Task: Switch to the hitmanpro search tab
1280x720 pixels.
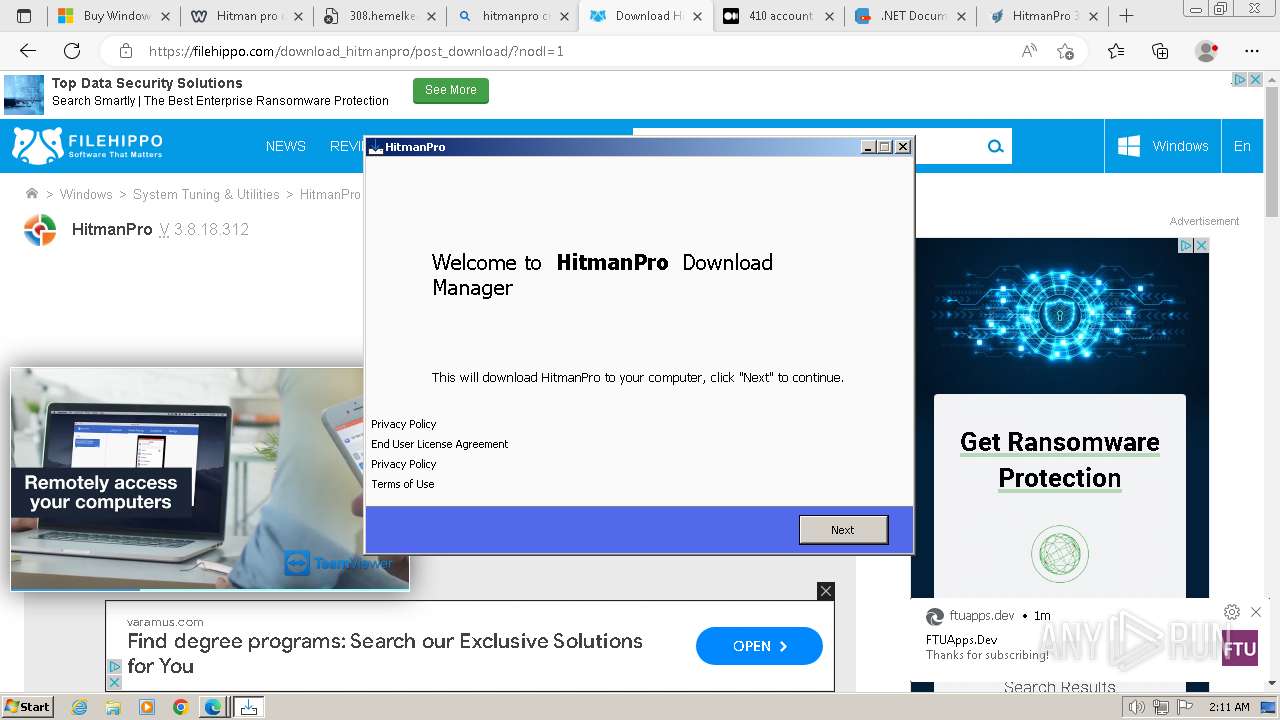Action: click(512, 16)
